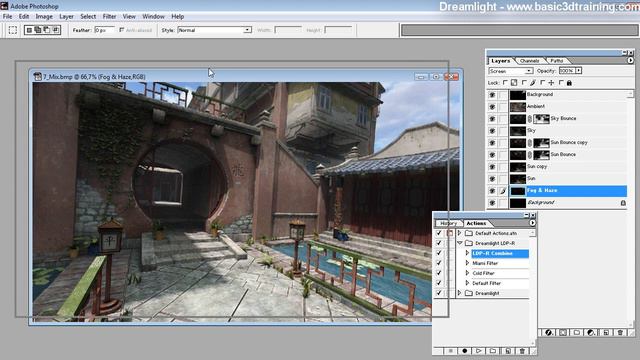Click the paintbrush icon beside Fog & Haze layer
Viewport: 640px width, 360px height.
coord(503,191)
